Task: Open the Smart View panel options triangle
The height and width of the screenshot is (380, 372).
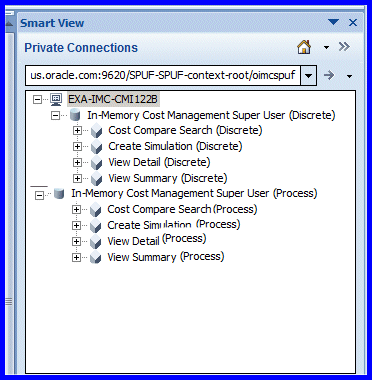Action: (333, 22)
